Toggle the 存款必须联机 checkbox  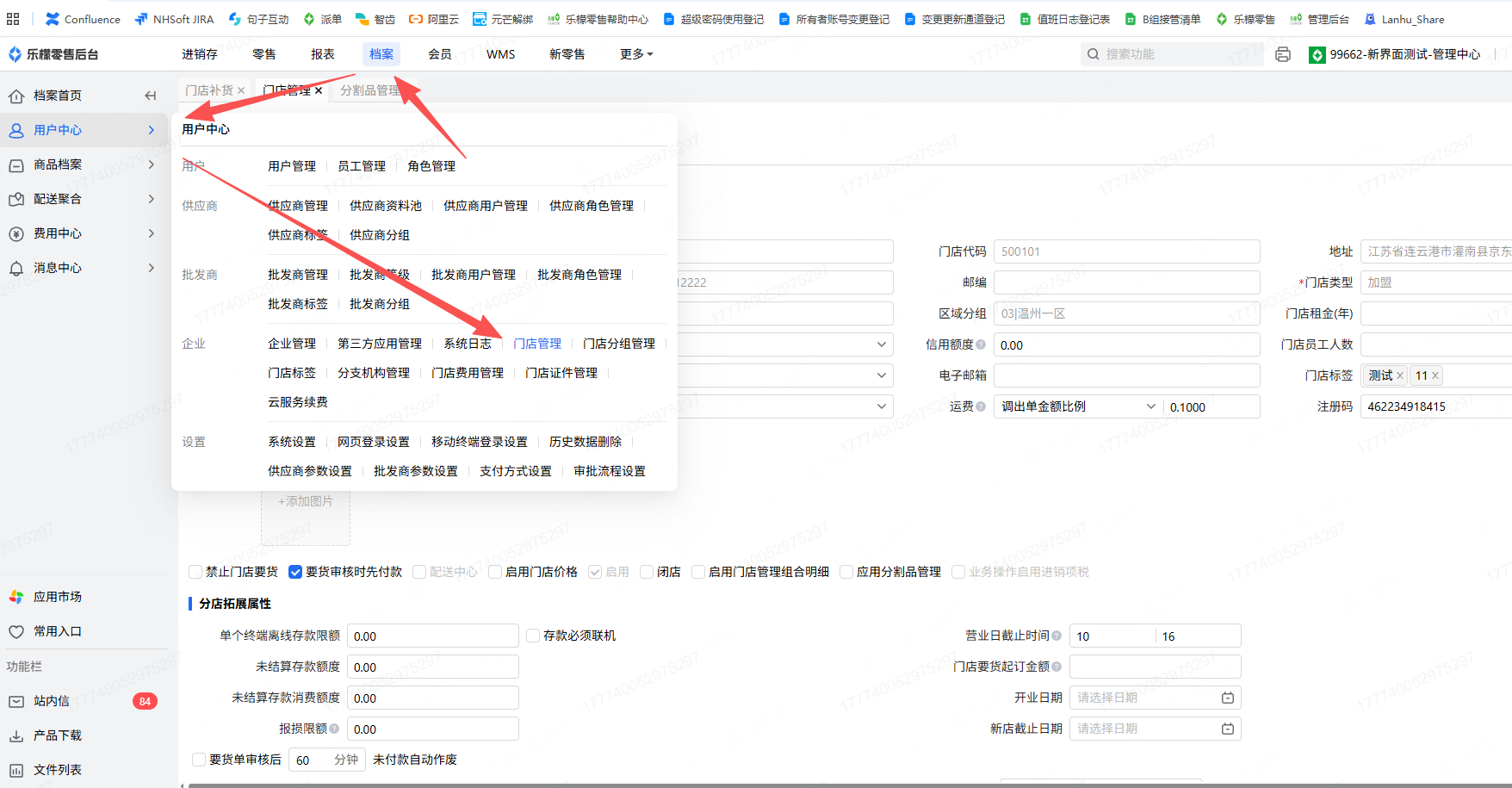[533, 636]
